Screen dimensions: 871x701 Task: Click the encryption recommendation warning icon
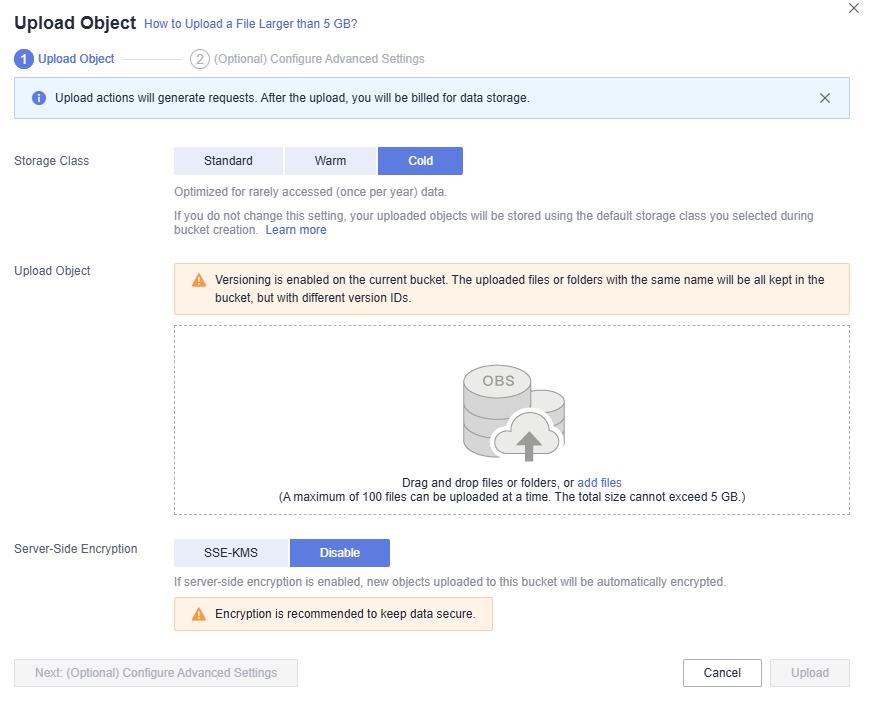(199, 614)
